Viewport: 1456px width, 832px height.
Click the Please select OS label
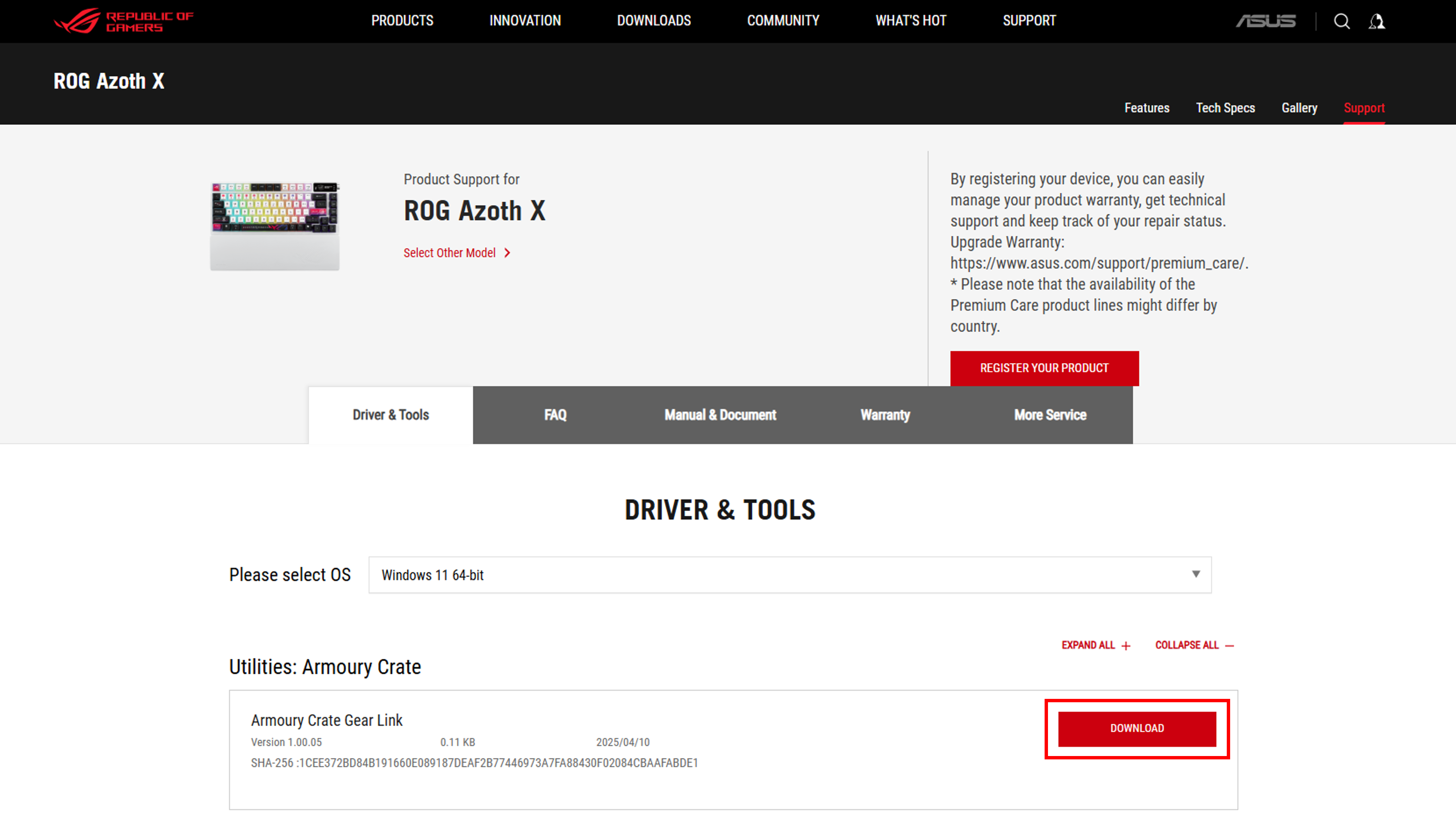[x=290, y=575]
